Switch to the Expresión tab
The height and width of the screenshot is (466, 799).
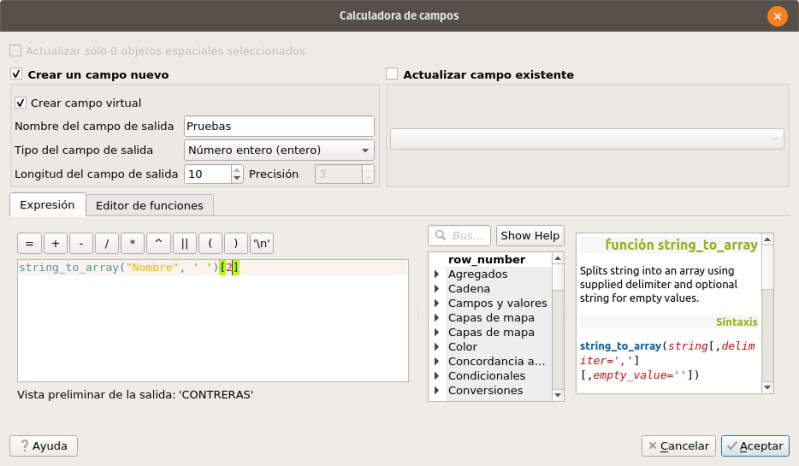click(47, 205)
